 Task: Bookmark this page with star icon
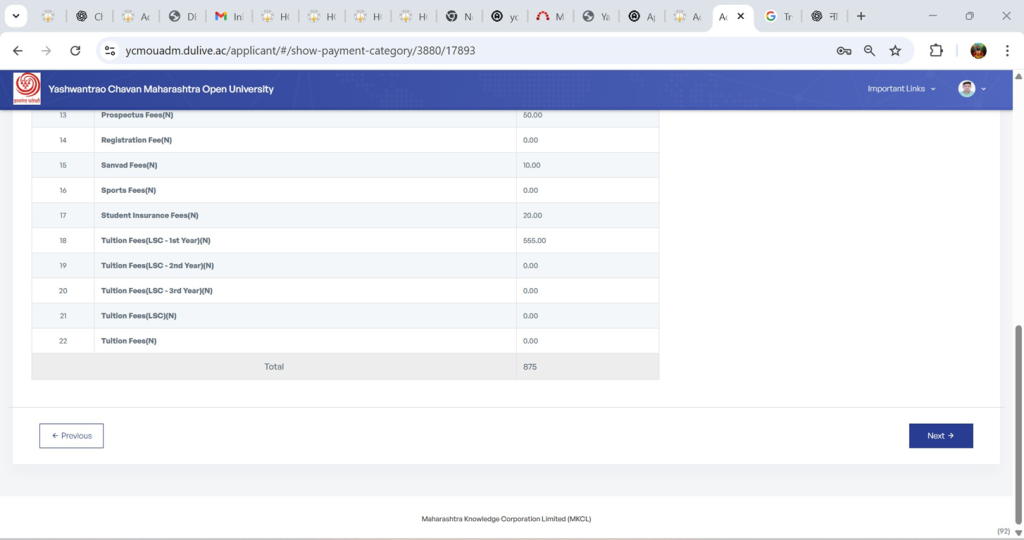pyautogui.click(x=895, y=51)
